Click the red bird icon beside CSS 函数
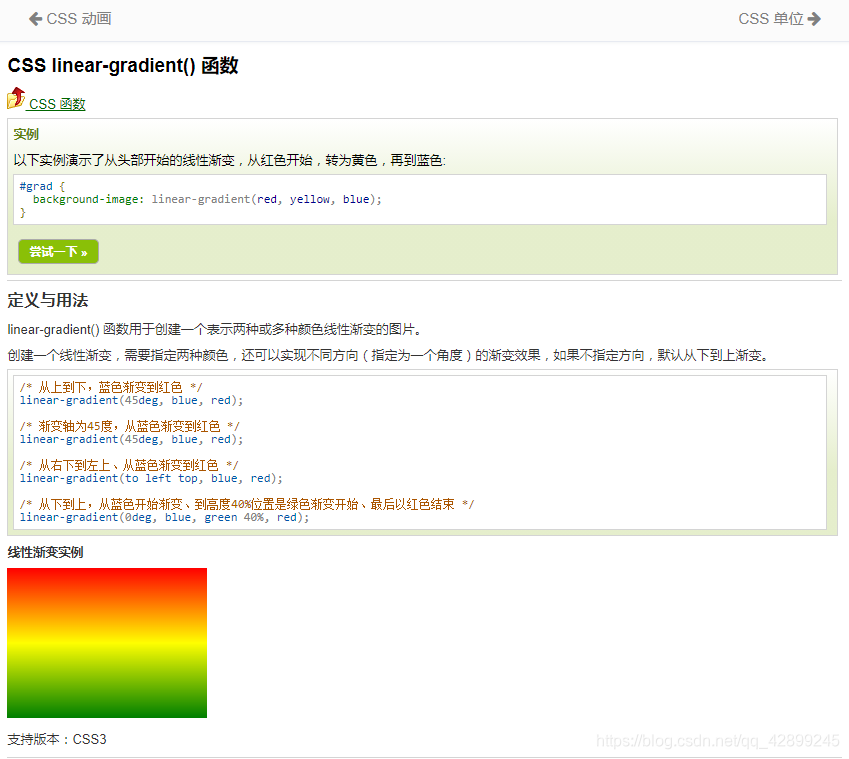 16,99
